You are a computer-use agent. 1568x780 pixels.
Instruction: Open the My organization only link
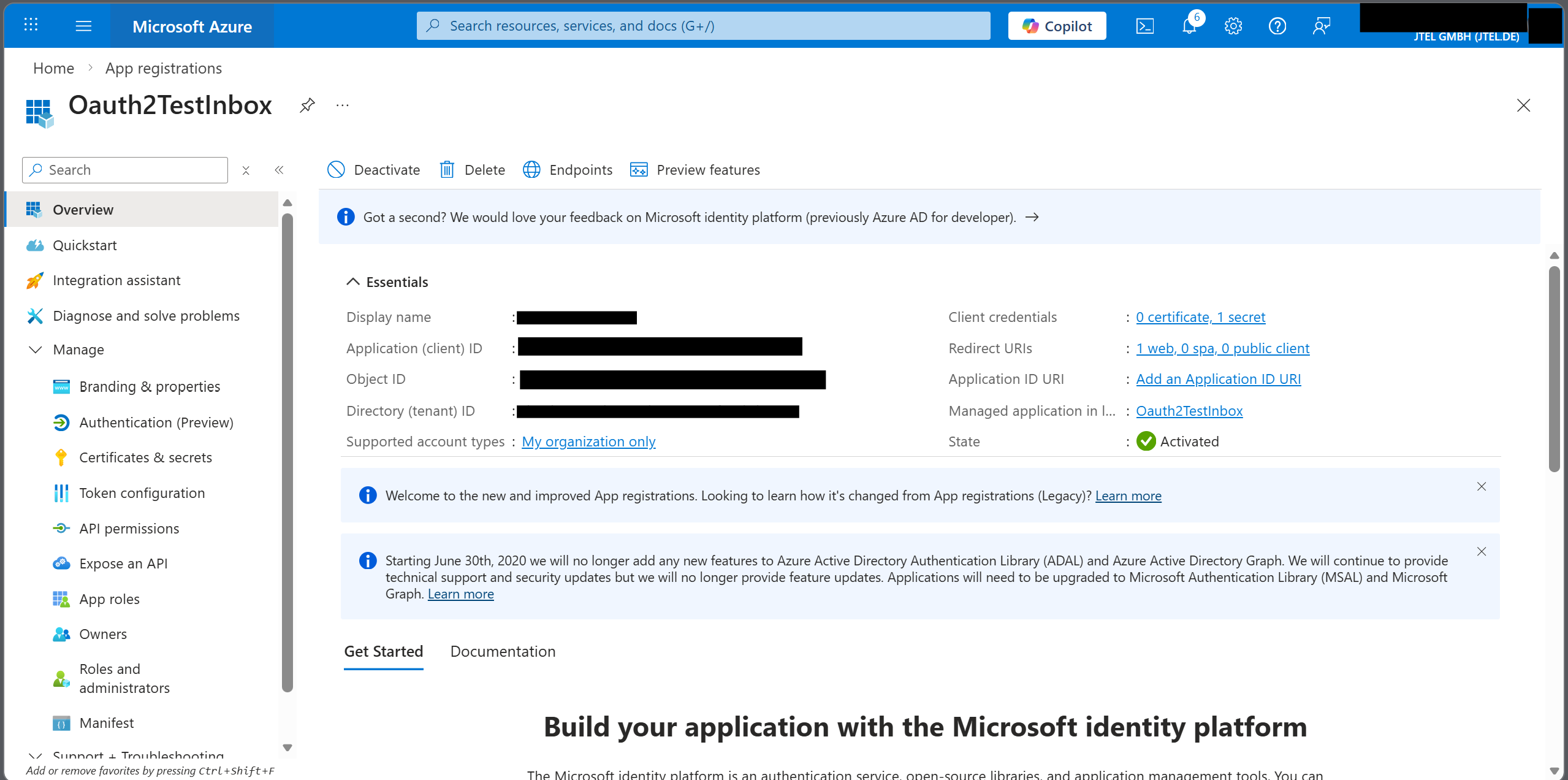click(588, 442)
